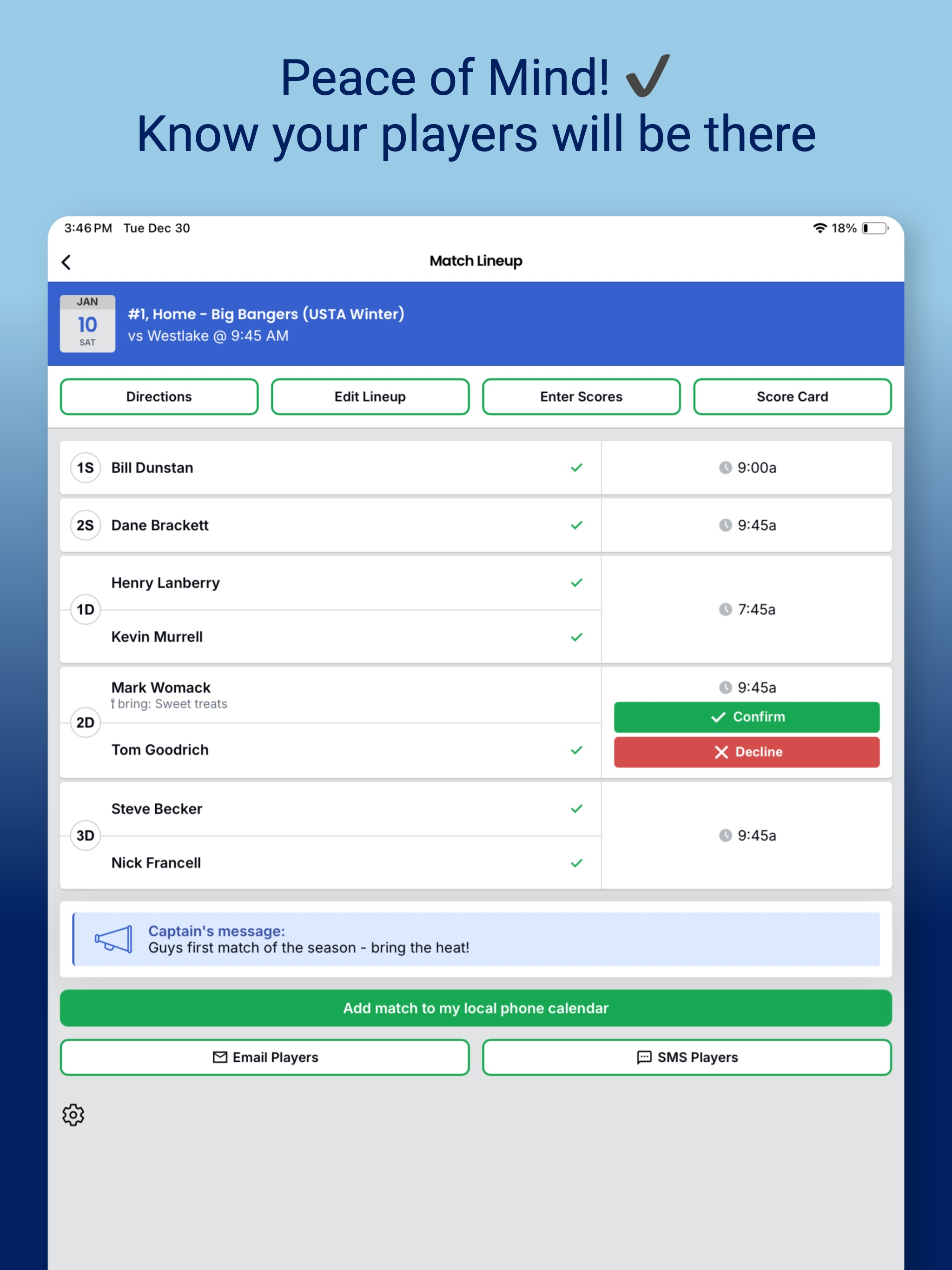Open the settings gear icon
Screen dimensions: 952x1270
click(73, 1114)
